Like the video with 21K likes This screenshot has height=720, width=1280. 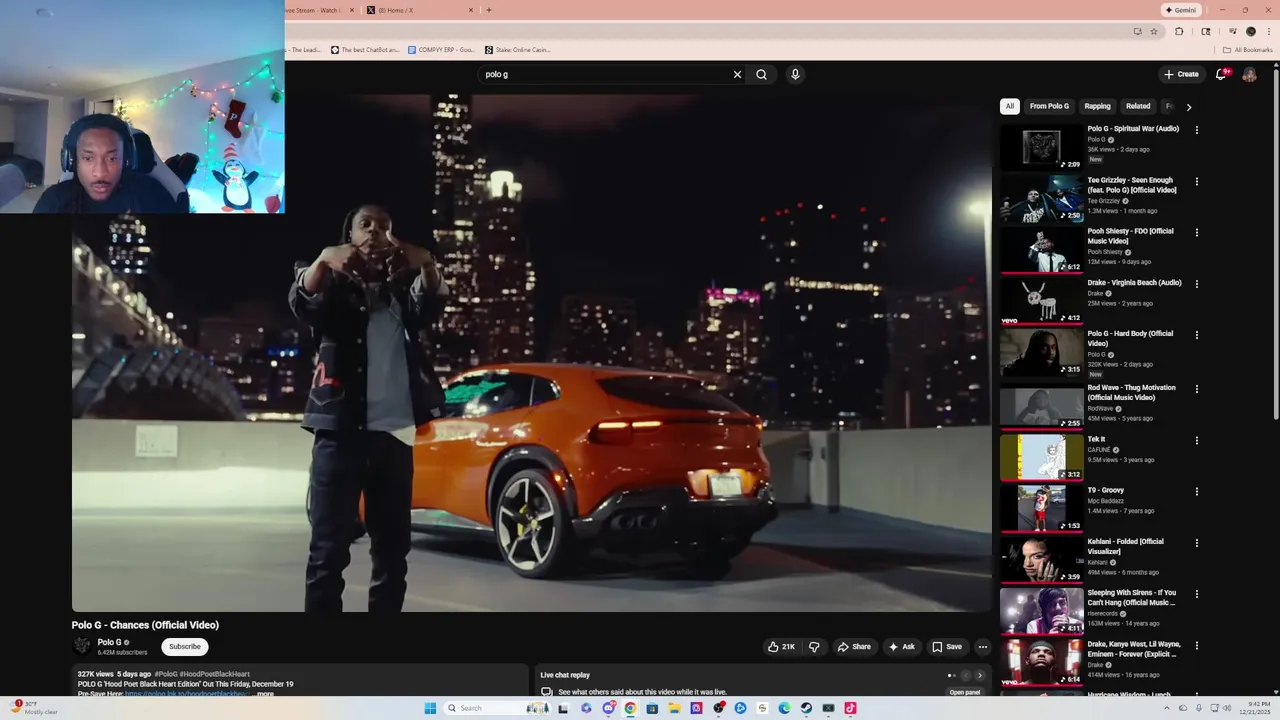tap(781, 647)
